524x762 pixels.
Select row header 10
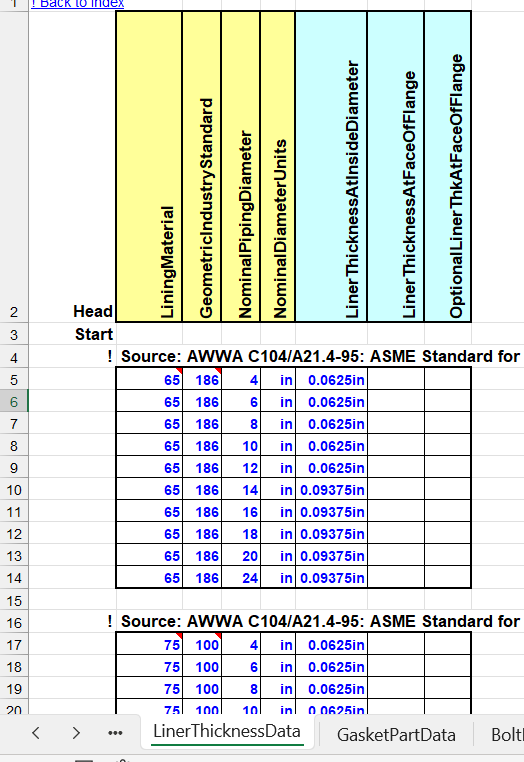(14, 490)
